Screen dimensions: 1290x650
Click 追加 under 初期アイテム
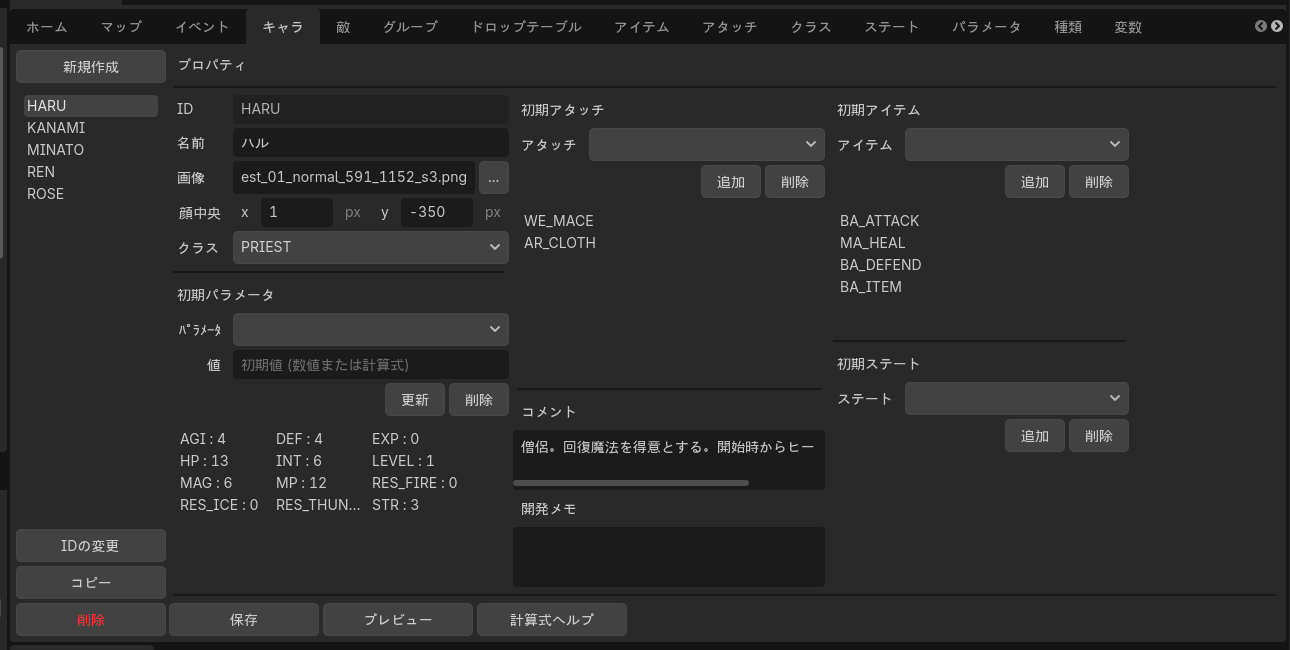pos(1035,182)
